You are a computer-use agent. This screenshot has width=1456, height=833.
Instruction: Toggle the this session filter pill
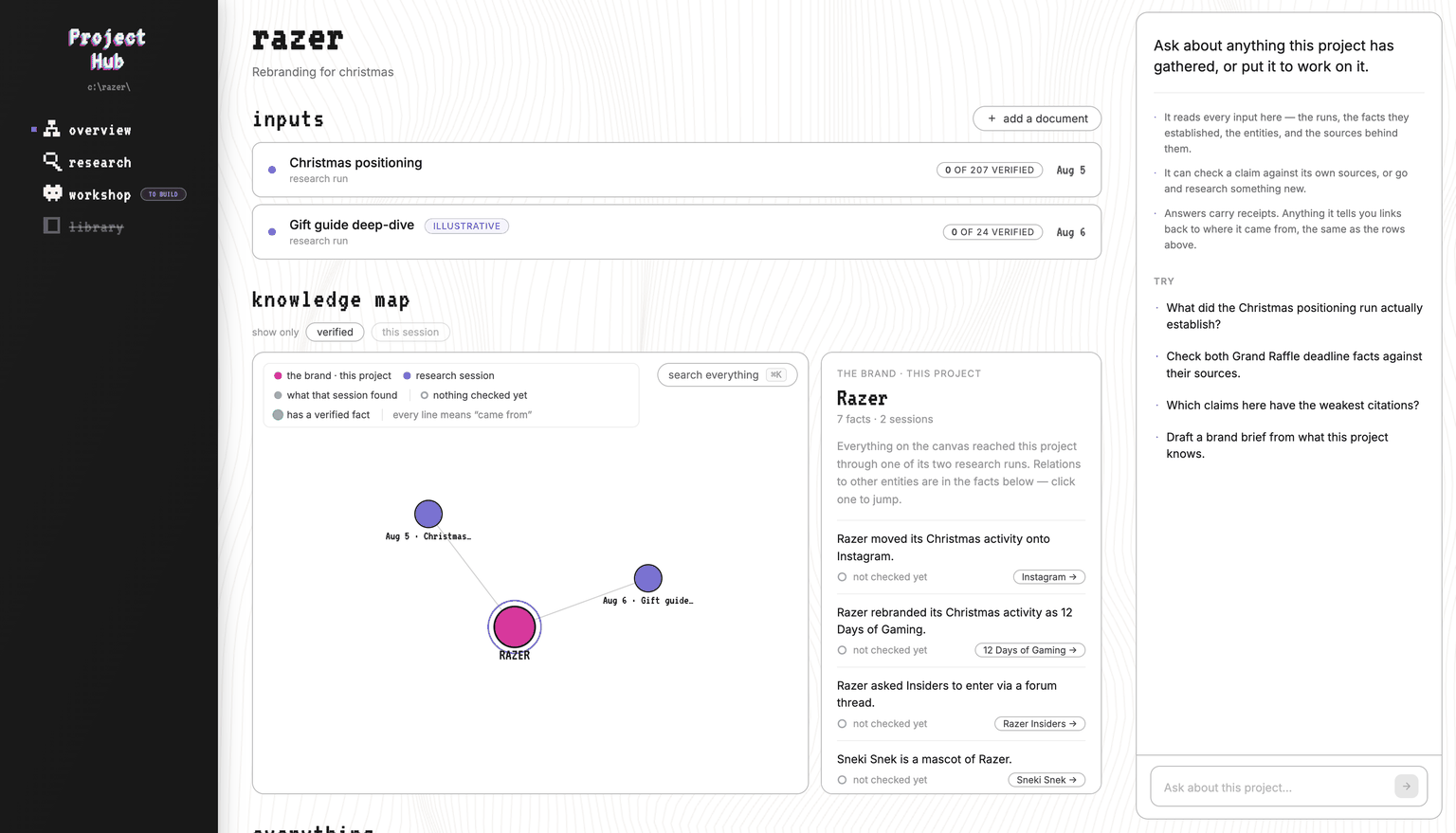pyautogui.click(x=410, y=332)
